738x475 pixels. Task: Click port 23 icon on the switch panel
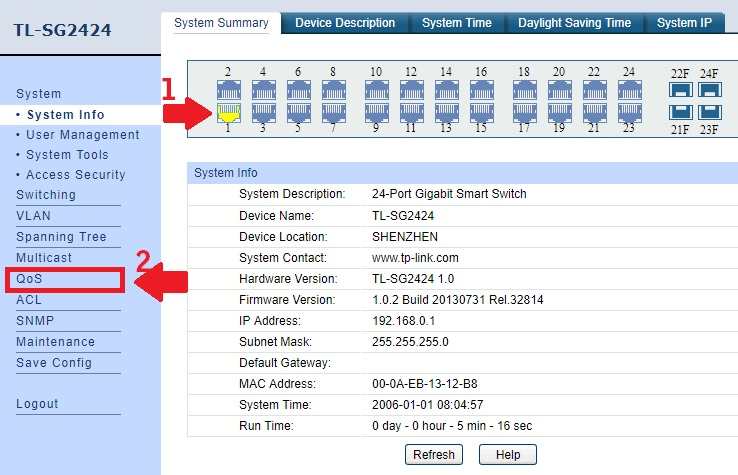point(630,113)
